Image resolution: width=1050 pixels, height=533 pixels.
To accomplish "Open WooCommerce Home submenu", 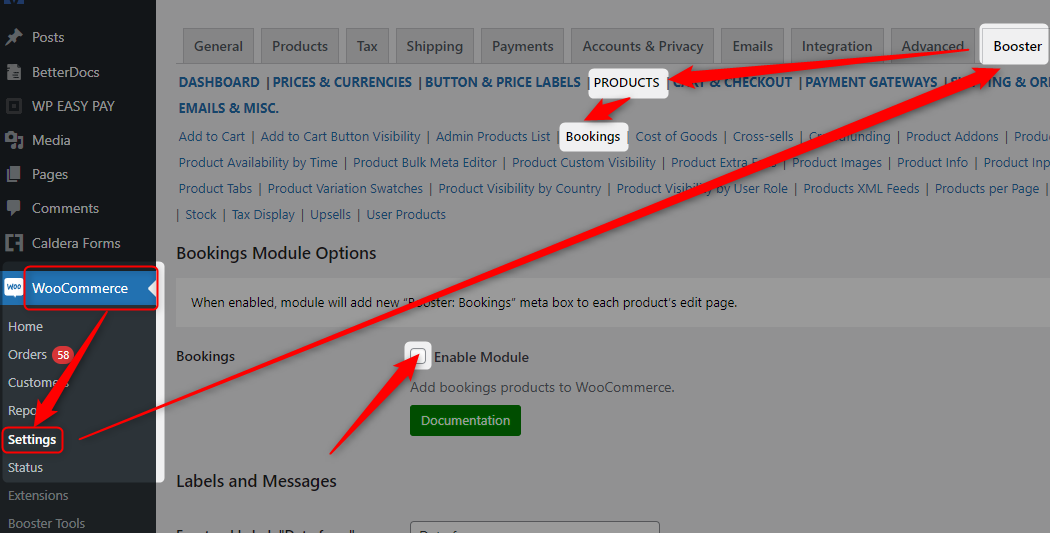I will pos(25,327).
